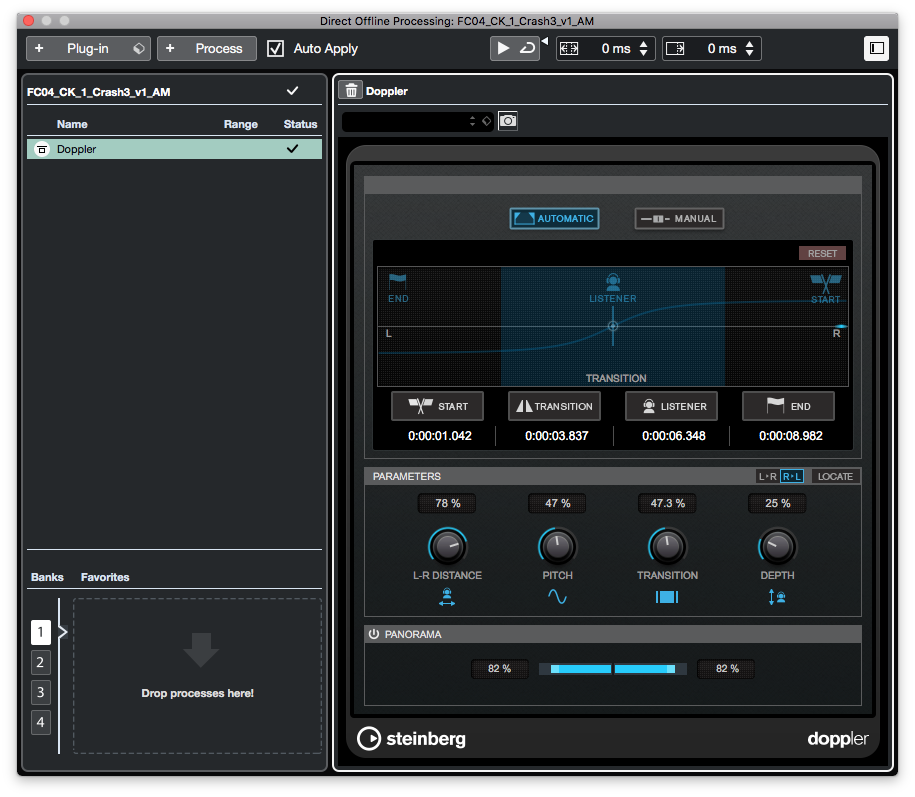Click the right 82 % panorama field
The width and height of the screenshot is (915, 797).
[x=727, y=669]
